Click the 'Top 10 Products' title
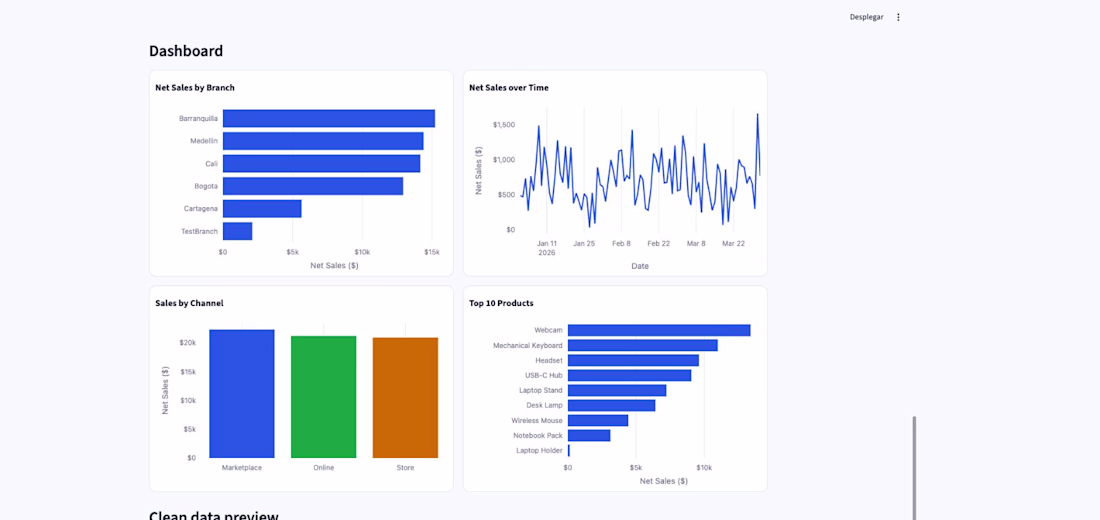This screenshot has width=1100, height=520. tap(501, 303)
